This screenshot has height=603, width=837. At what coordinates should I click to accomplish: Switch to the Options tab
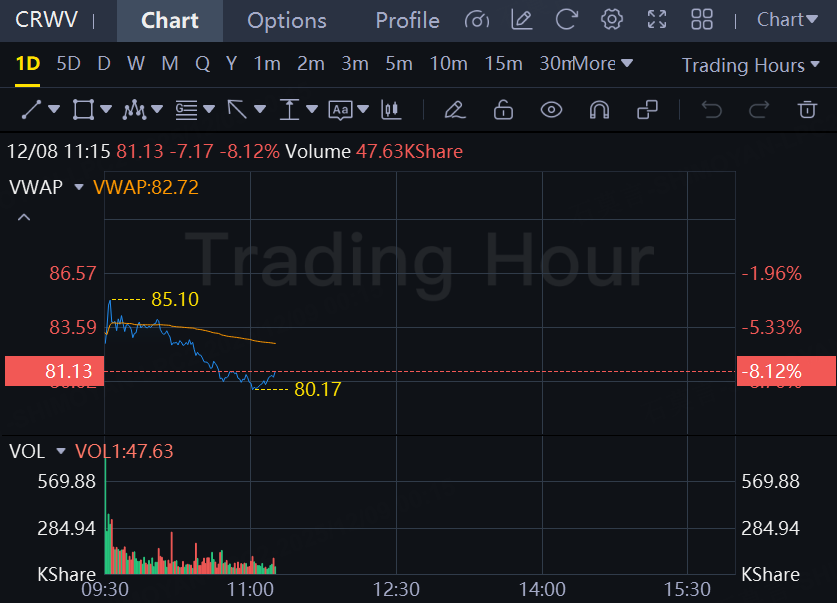(x=286, y=20)
